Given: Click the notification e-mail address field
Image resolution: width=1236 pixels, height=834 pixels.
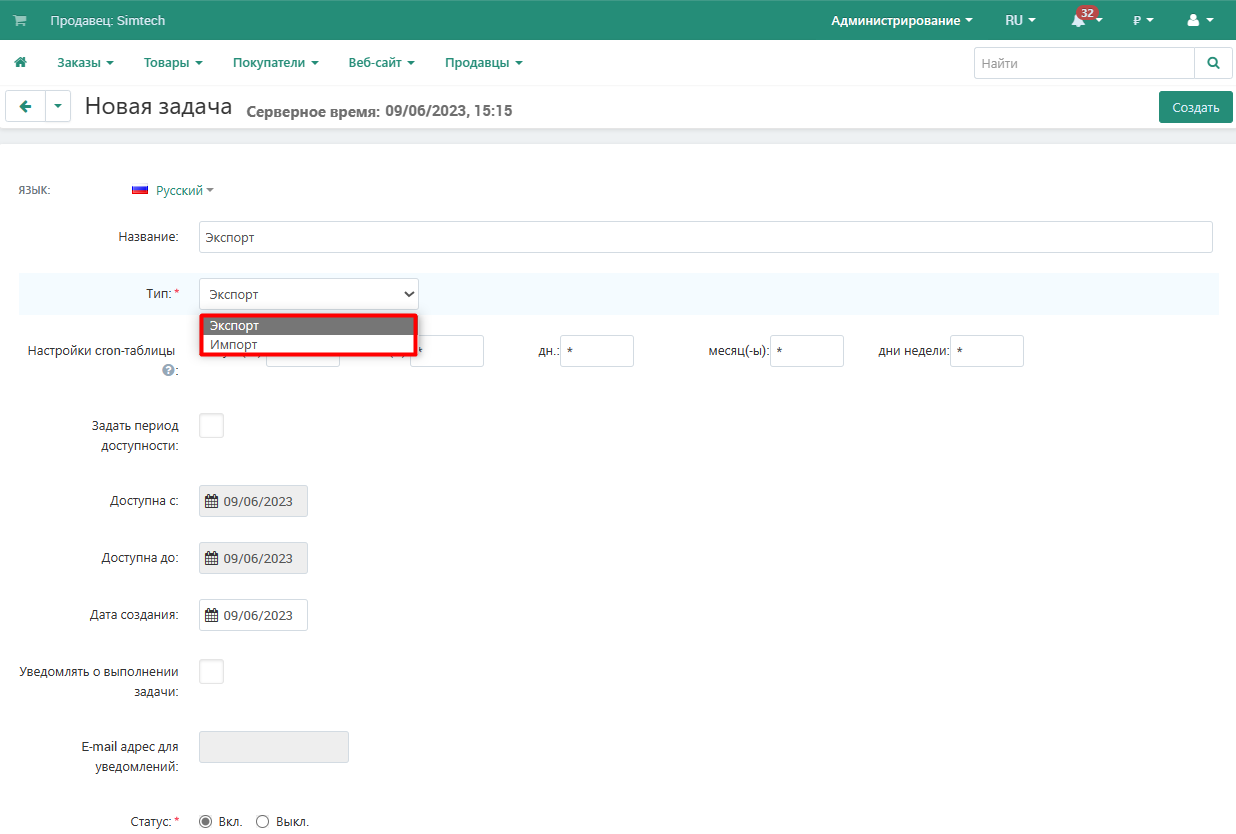Looking at the screenshot, I should tap(274, 747).
